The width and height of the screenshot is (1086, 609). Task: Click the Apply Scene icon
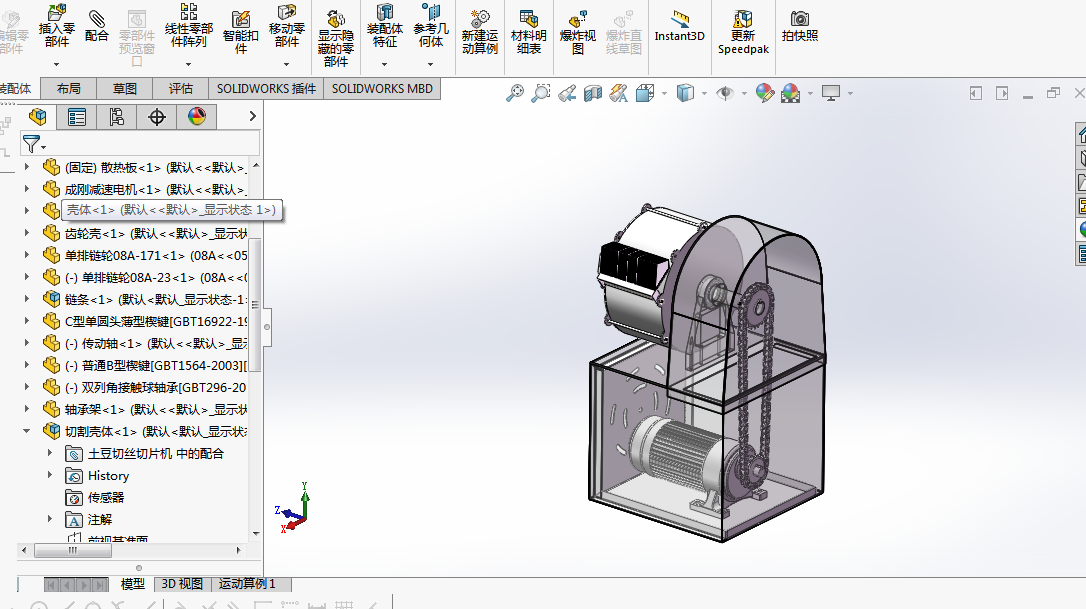click(790, 93)
